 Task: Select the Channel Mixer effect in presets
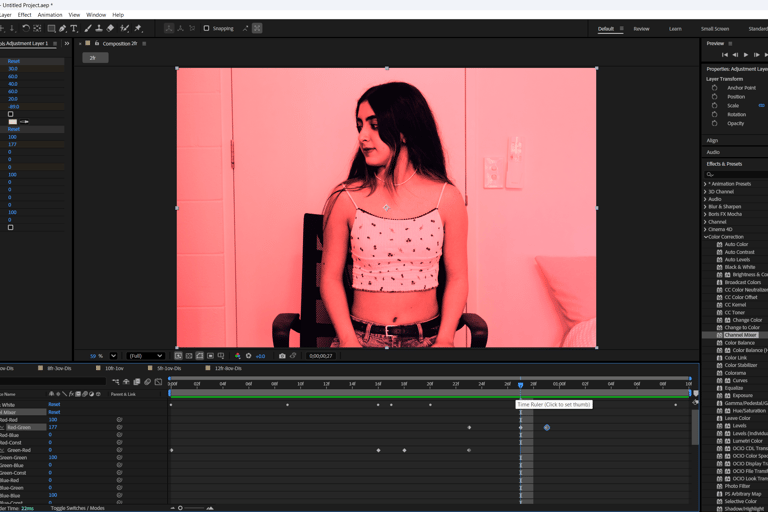[741, 335]
